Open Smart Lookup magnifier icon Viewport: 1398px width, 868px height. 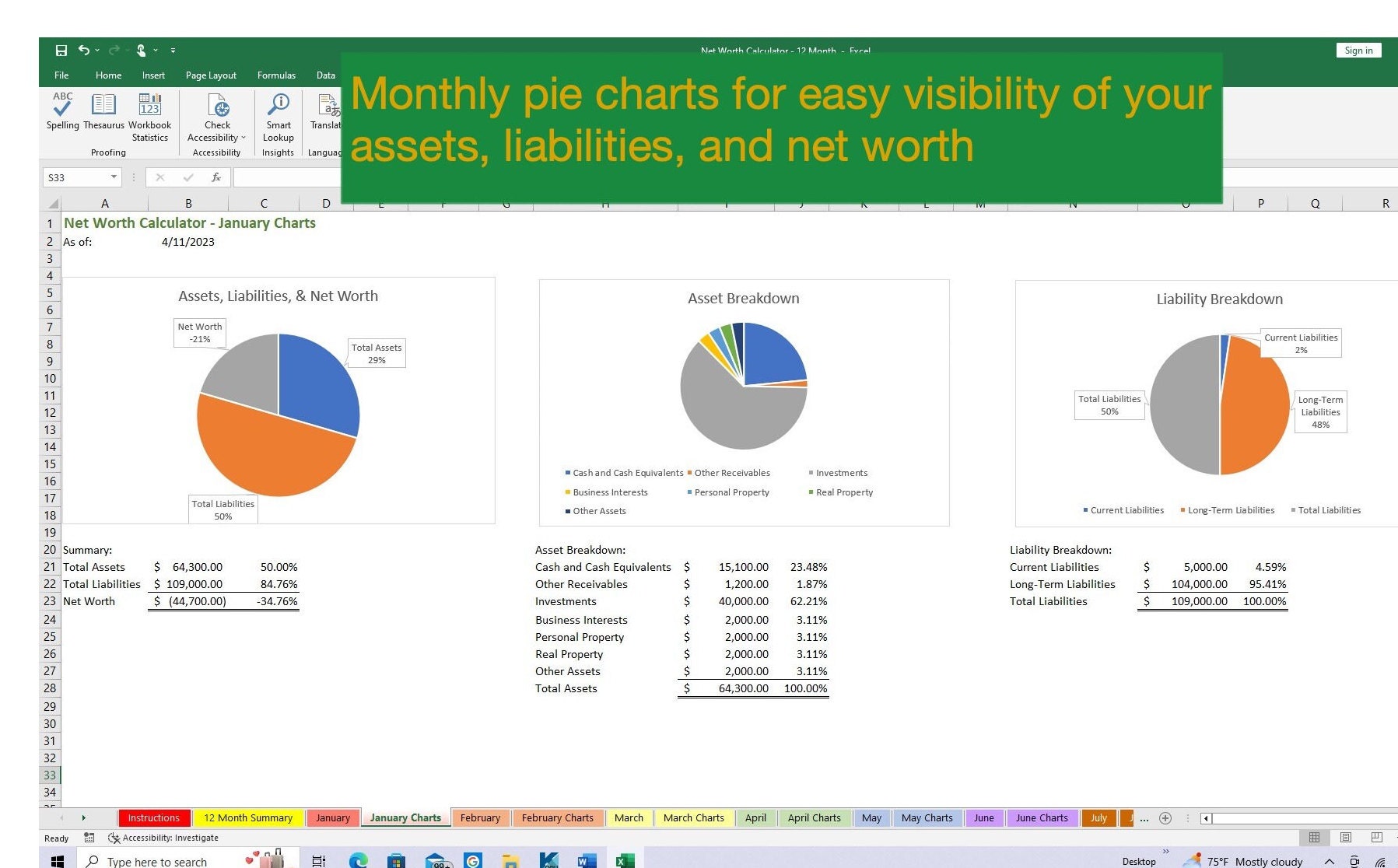(x=279, y=103)
